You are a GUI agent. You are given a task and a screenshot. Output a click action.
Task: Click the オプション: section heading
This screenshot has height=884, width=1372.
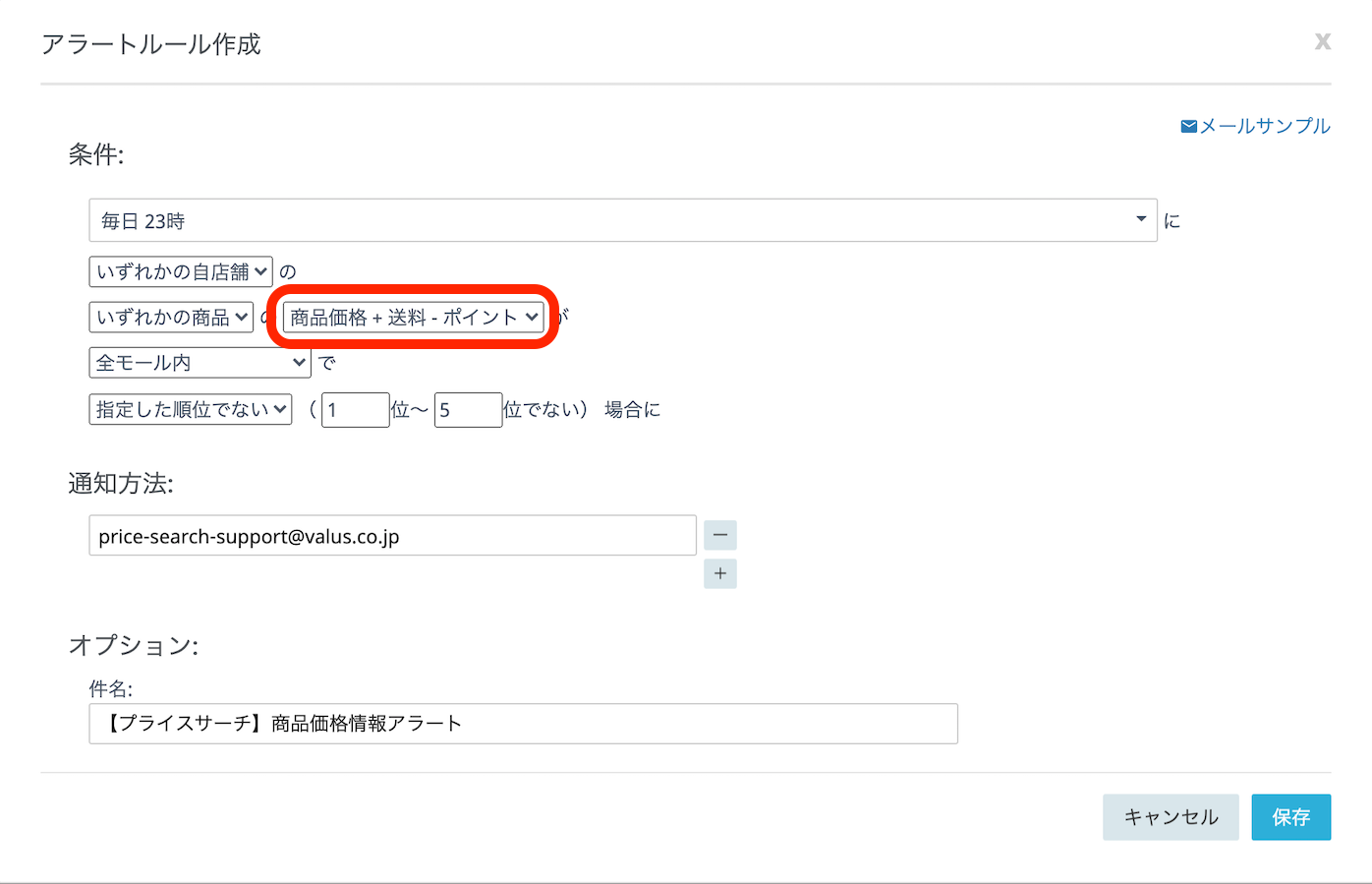pyautogui.click(x=133, y=645)
